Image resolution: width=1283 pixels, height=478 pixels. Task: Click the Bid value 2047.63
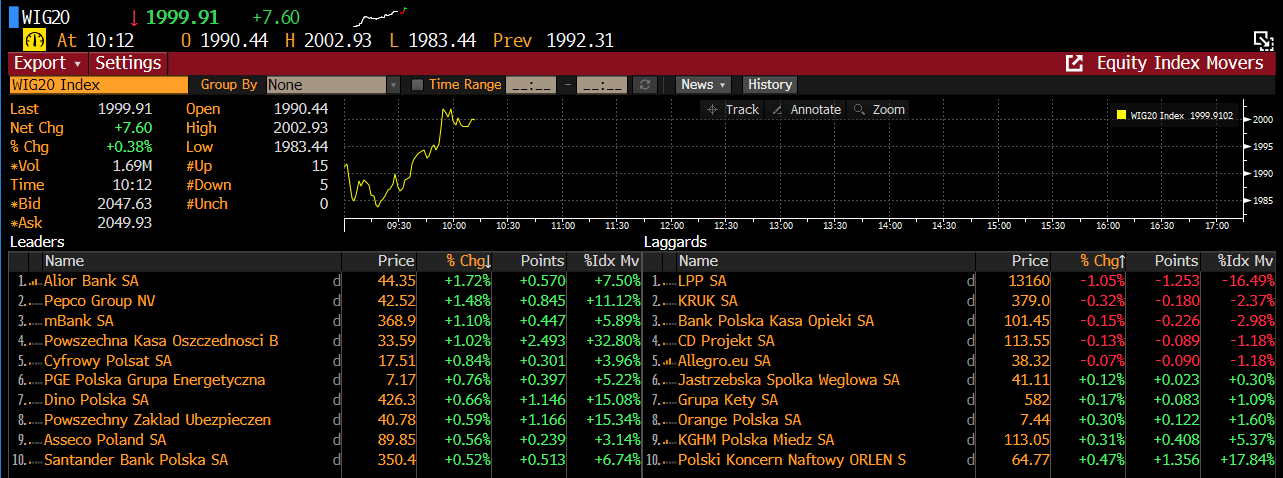[x=125, y=204]
